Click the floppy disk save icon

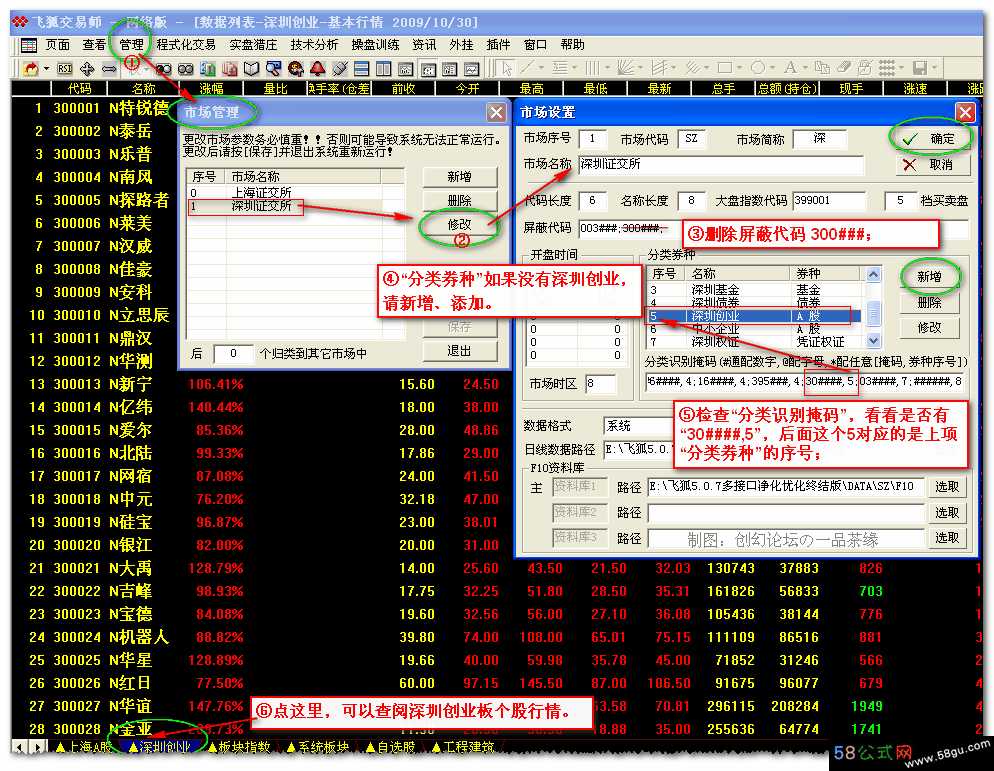(920, 68)
